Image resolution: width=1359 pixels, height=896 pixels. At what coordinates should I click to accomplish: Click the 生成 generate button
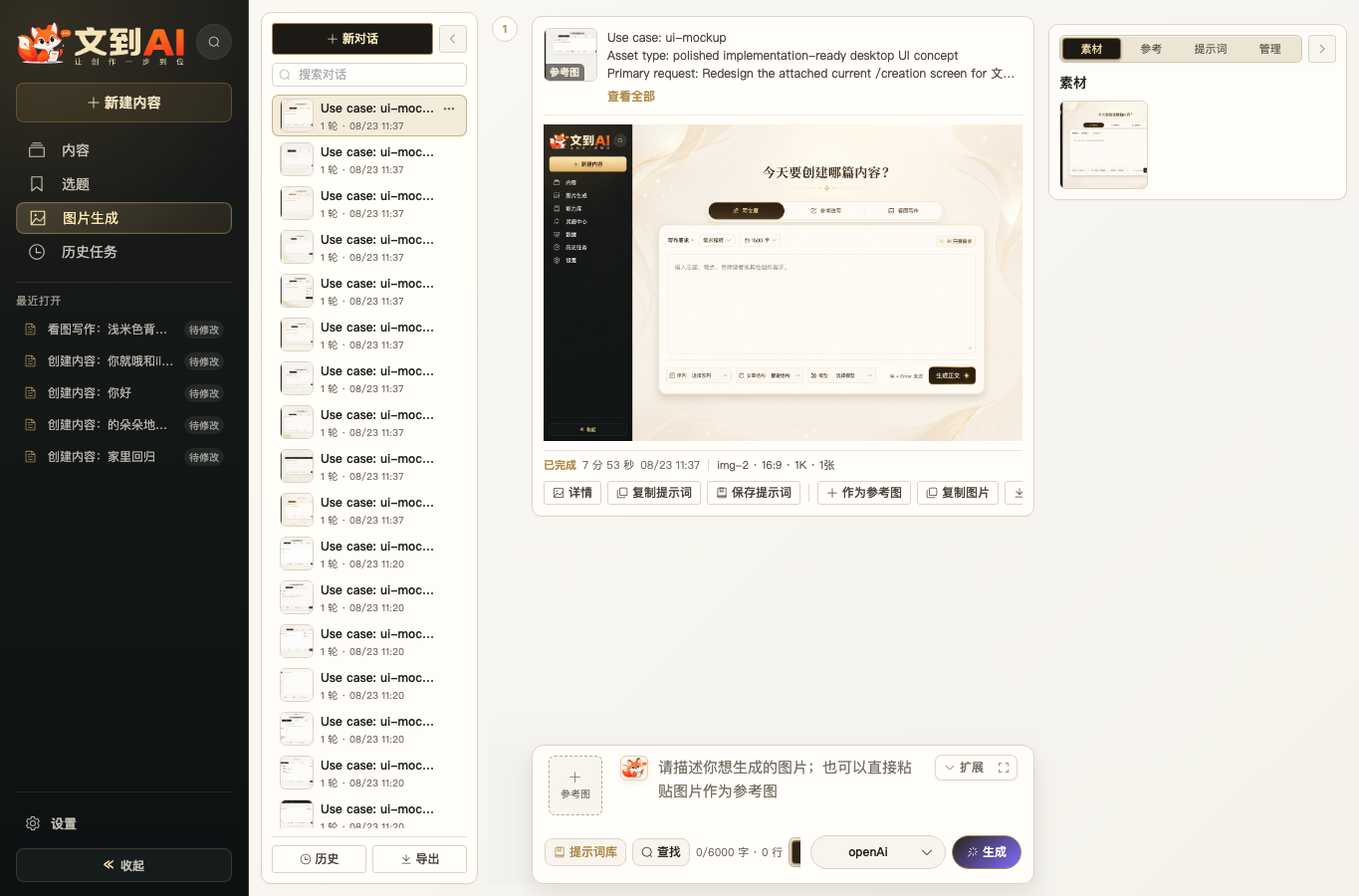987,852
